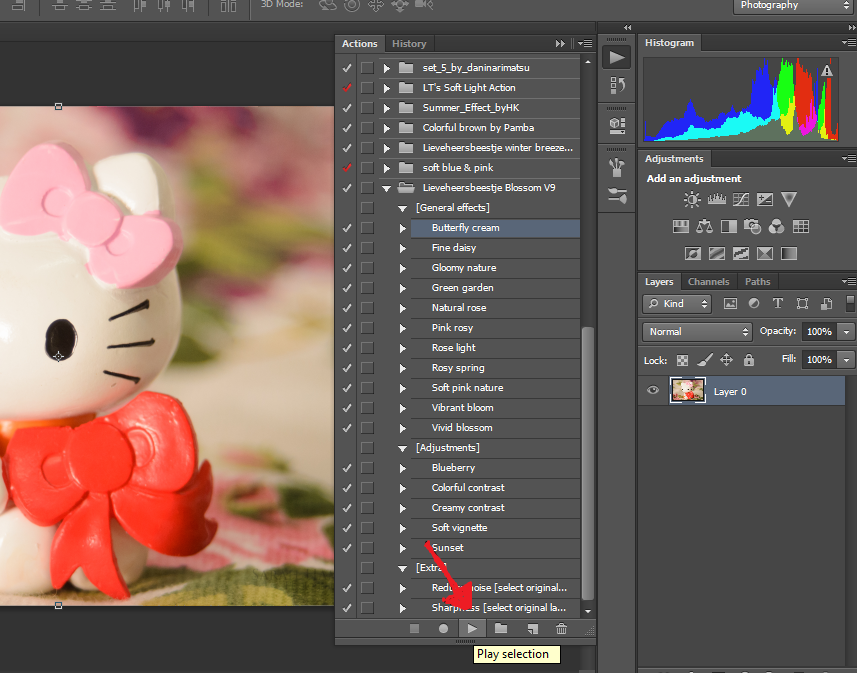Select the Sunset action

coord(495,548)
